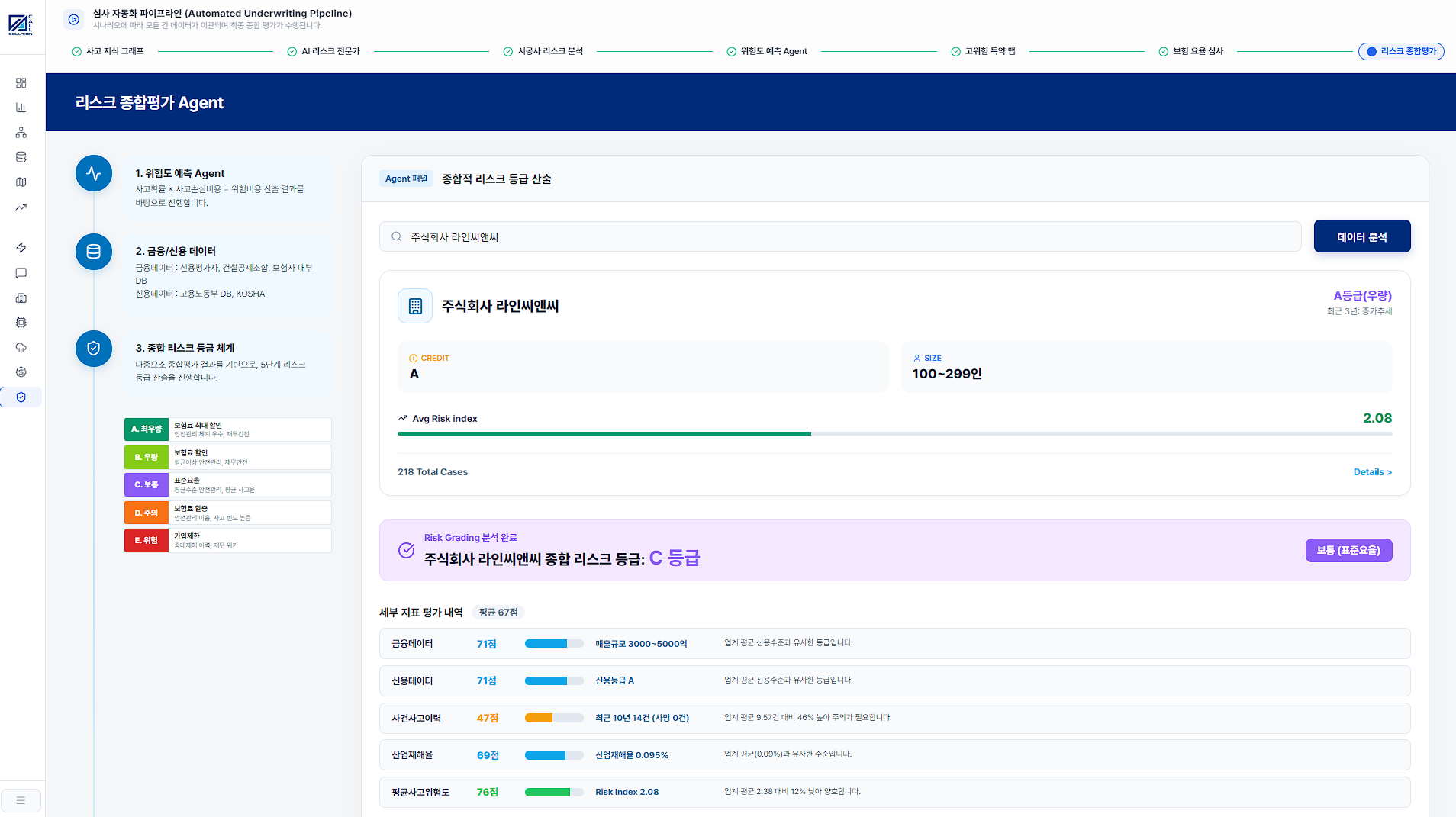Select the 리스크 종합평가 pipeline step
This screenshot has width=1456, height=817.
pyautogui.click(x=1401, y=51)
